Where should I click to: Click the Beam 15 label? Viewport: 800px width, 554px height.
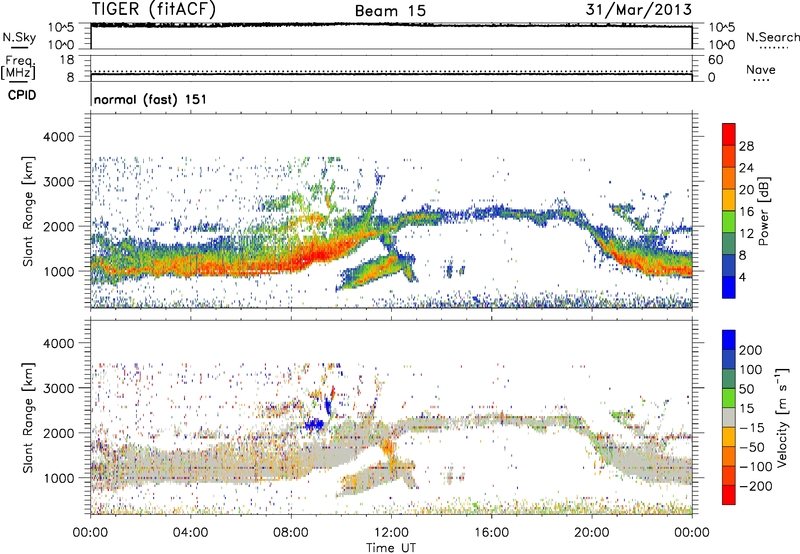point(390,11)
